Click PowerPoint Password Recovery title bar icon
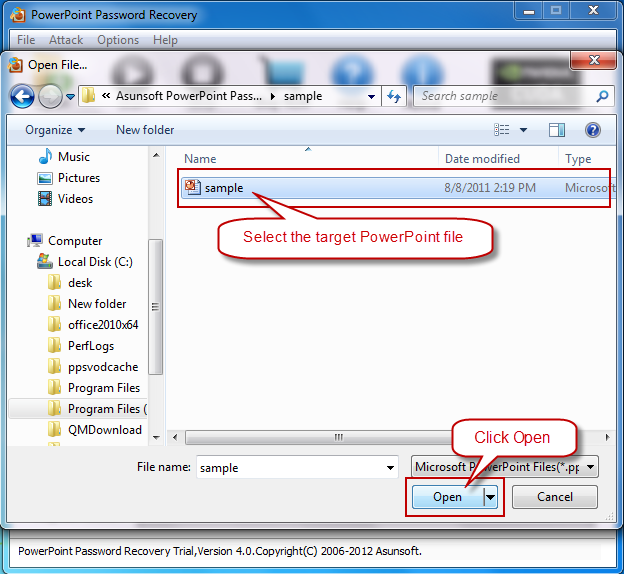This screenshot has width=624, height=574. (18, 15)
